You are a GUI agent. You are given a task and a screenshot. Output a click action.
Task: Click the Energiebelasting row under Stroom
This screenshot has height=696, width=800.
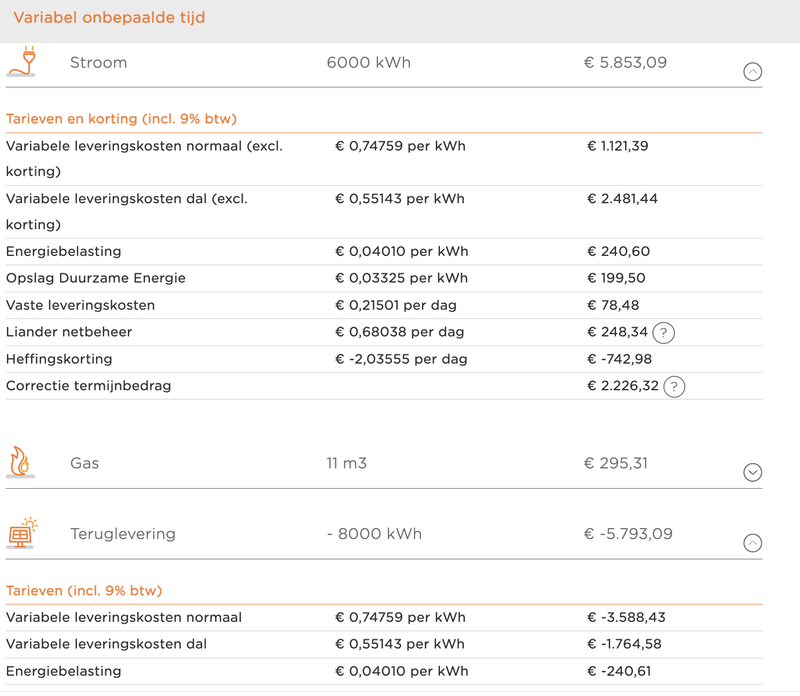tap(64, 252)
